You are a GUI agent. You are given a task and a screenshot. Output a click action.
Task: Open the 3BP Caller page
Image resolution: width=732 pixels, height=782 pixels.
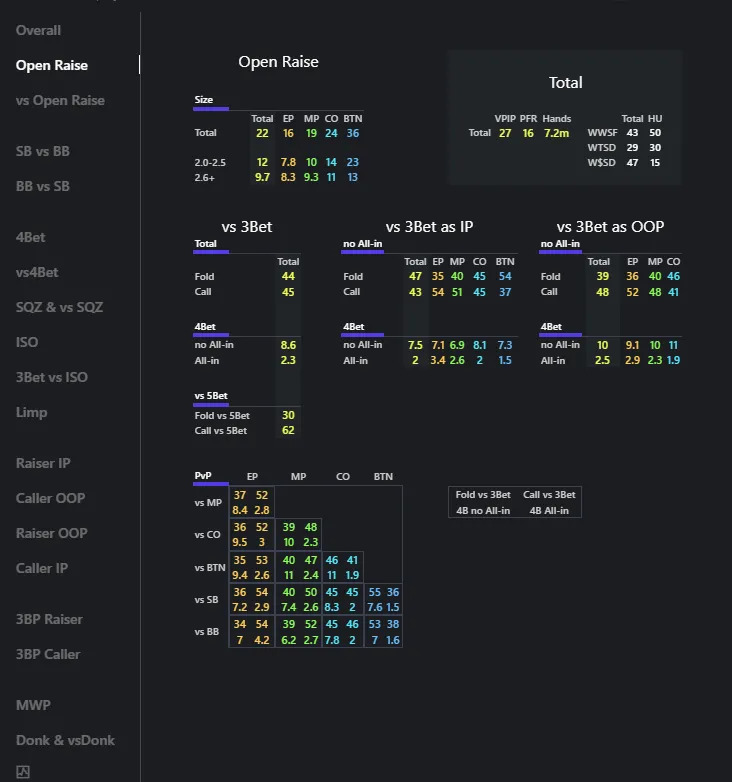click(48, 654)
